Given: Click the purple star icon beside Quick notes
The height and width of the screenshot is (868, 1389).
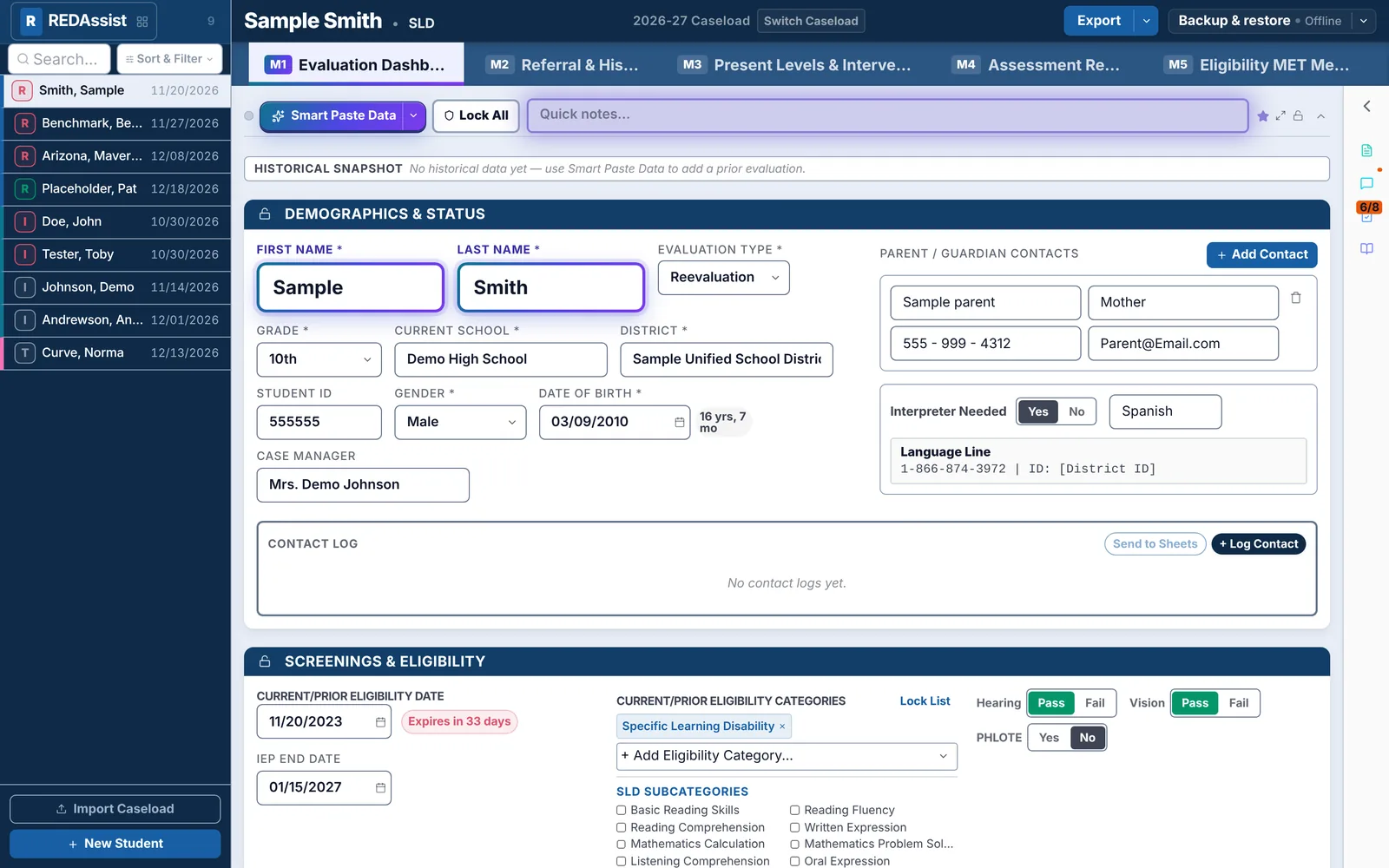Looking at the screenshot, I should pos(1263,116).
